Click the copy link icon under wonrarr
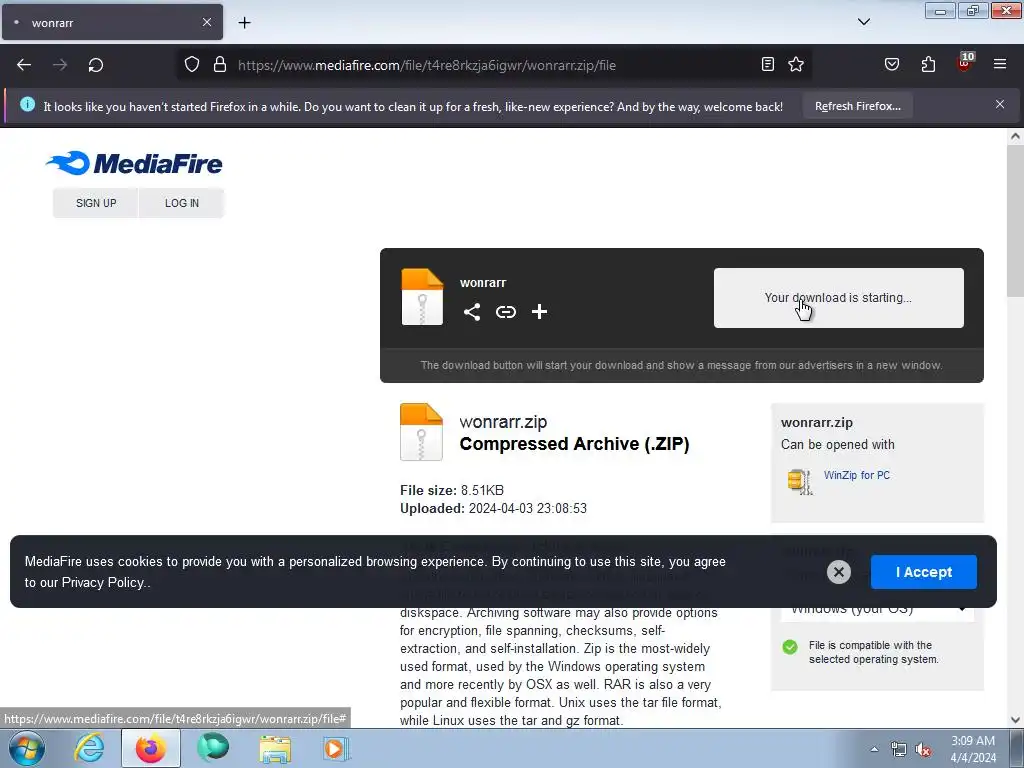Screen dimensions: 1024x768 click(x=505, y=312)
